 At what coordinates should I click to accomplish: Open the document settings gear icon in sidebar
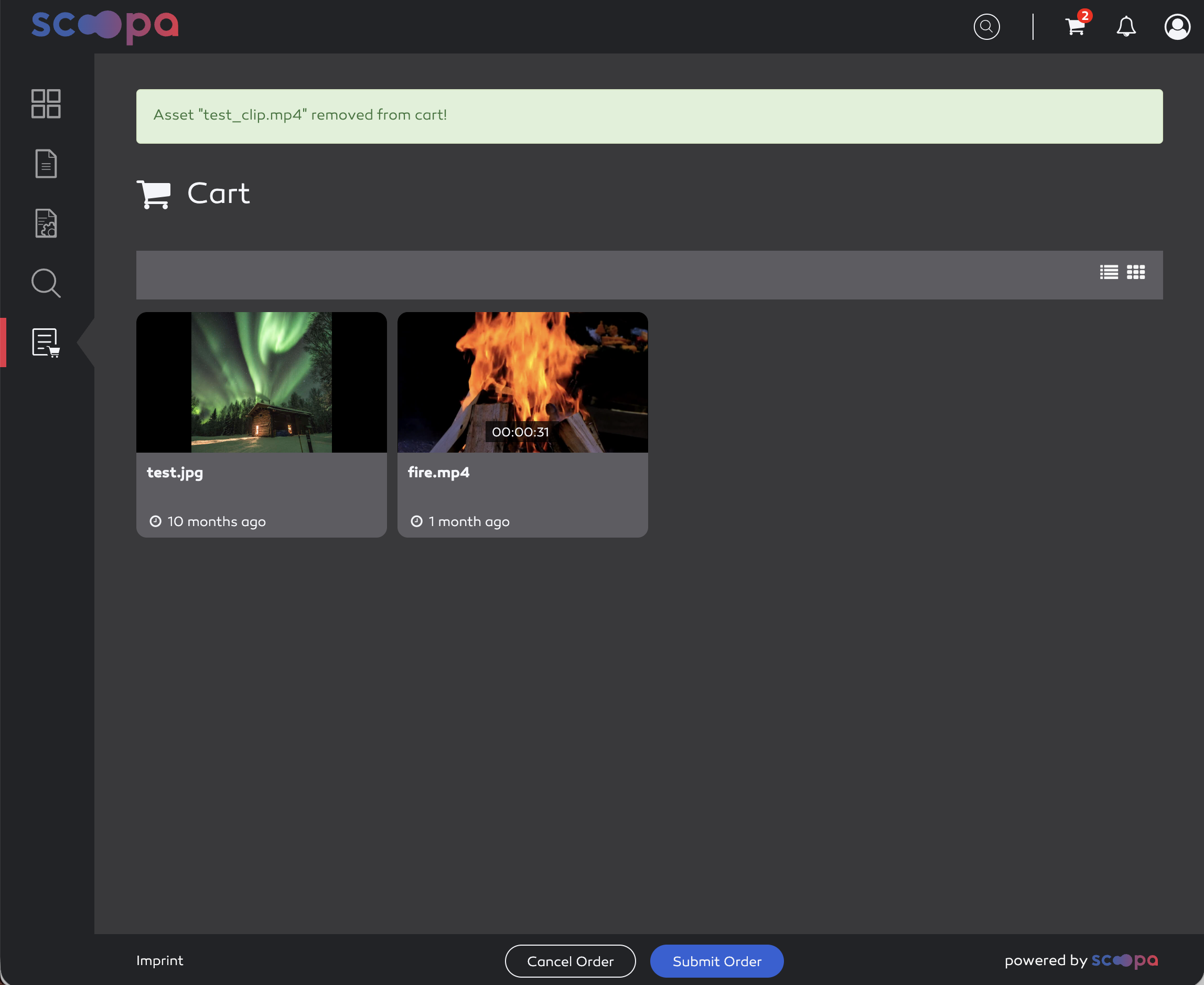tap(46, 223)
